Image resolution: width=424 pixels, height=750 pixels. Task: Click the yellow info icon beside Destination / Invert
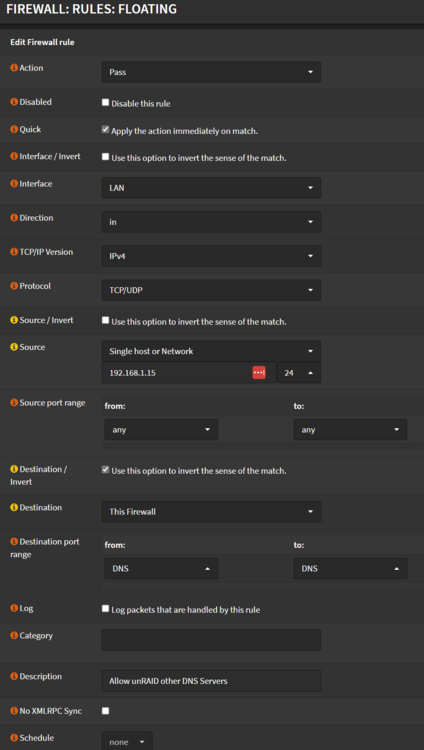coord(14,469)
